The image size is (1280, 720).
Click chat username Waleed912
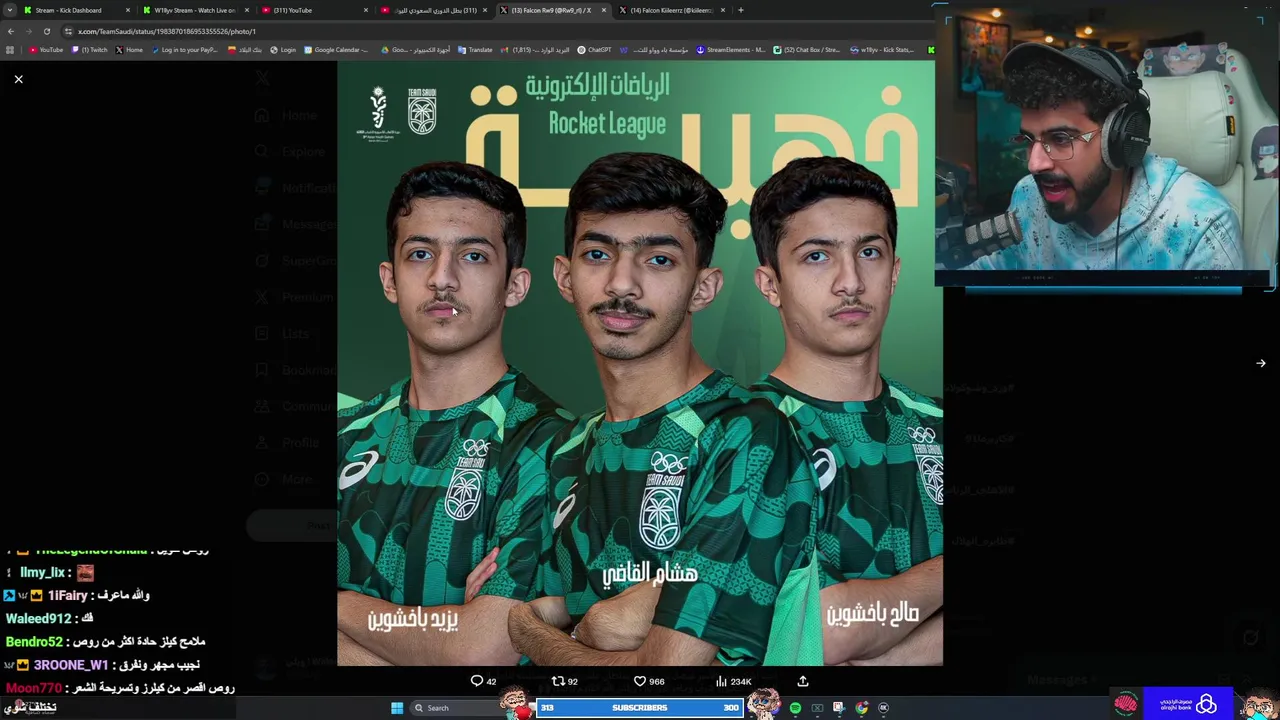[x=38, y=619]
